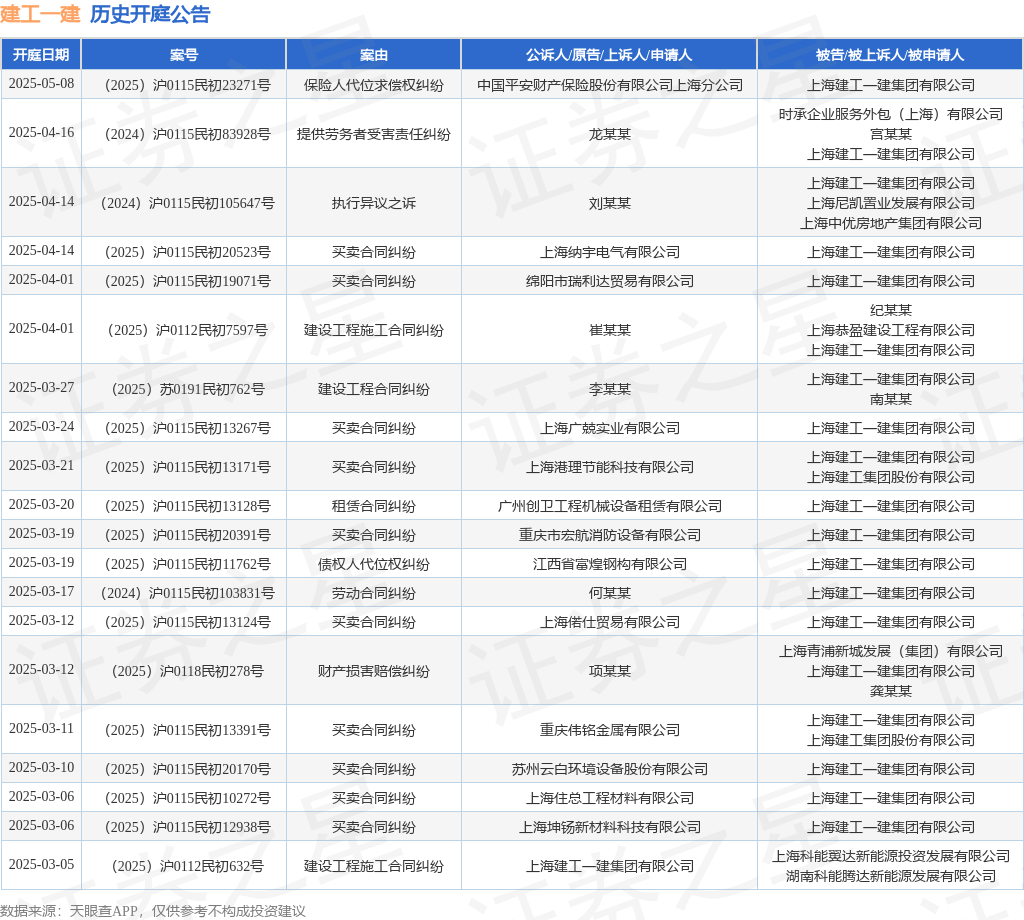Click plaintiff 上海纳宇电气有限公司
This screenshot has width=1024, height=920.
pos(609,252)
